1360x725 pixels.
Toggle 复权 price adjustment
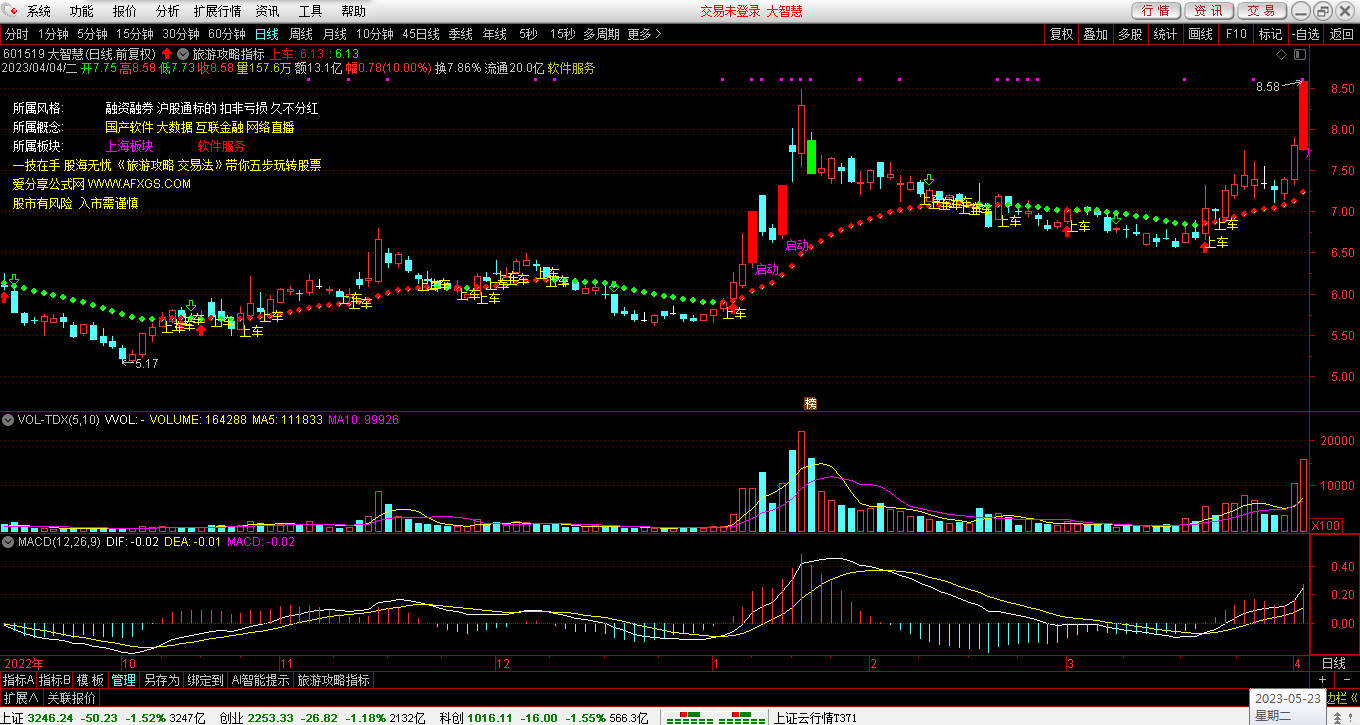(1061, 34)
